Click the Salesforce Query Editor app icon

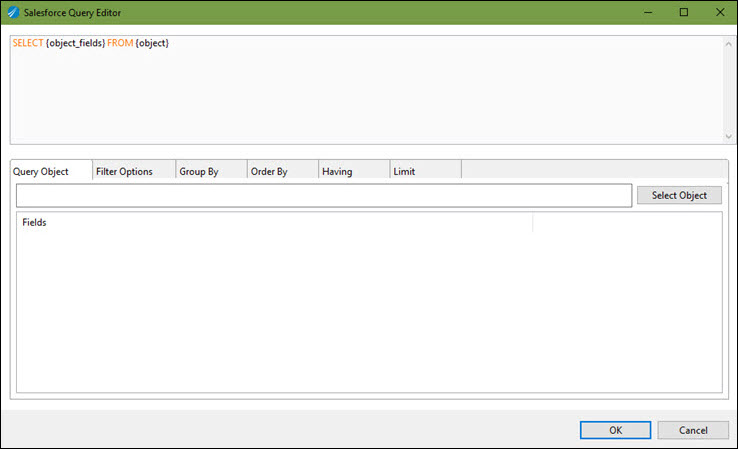(13, 12)
